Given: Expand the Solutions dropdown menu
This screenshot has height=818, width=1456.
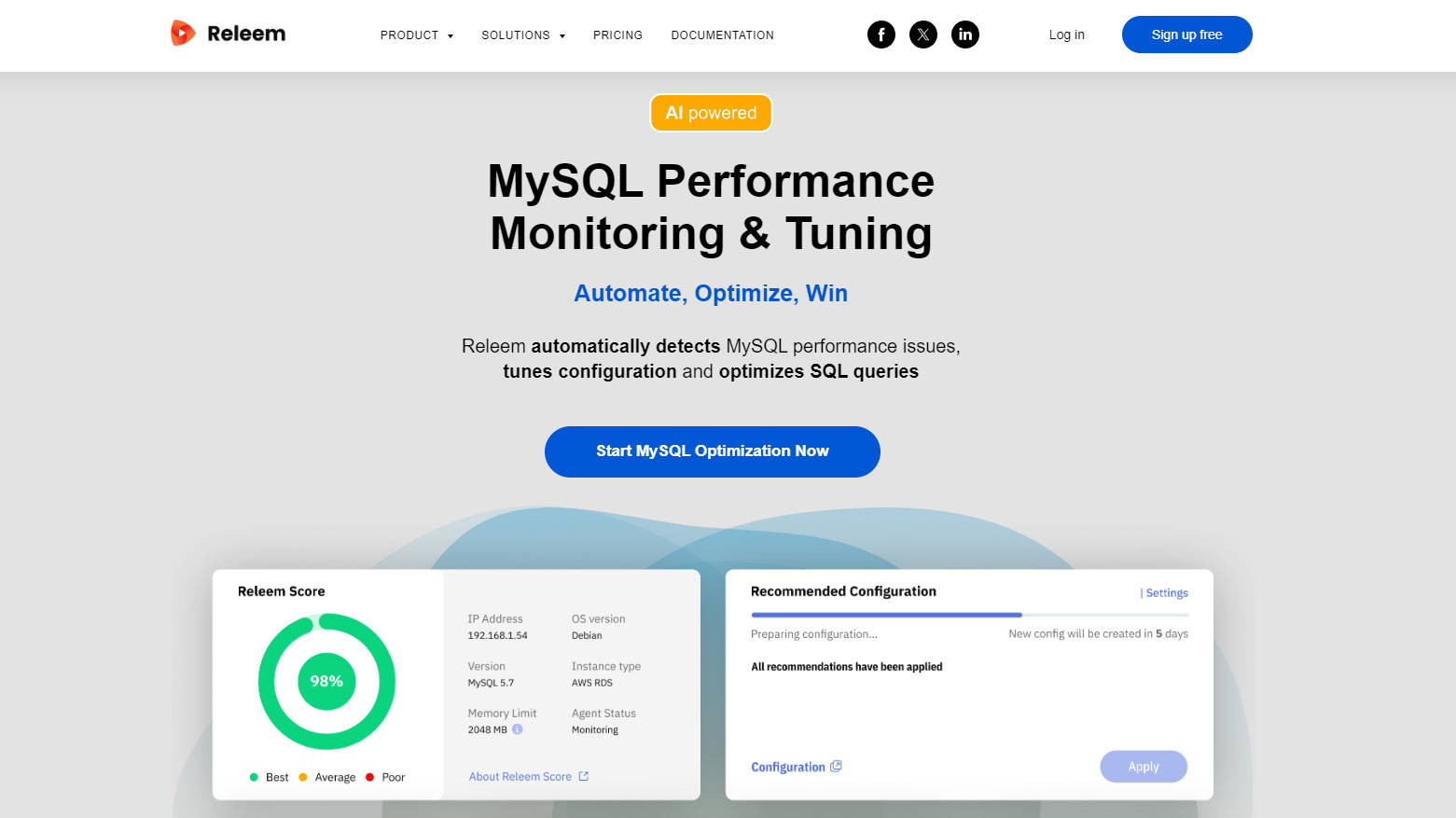Looking at the screenshot, I should pyautogui.click(x=522, y=35).
